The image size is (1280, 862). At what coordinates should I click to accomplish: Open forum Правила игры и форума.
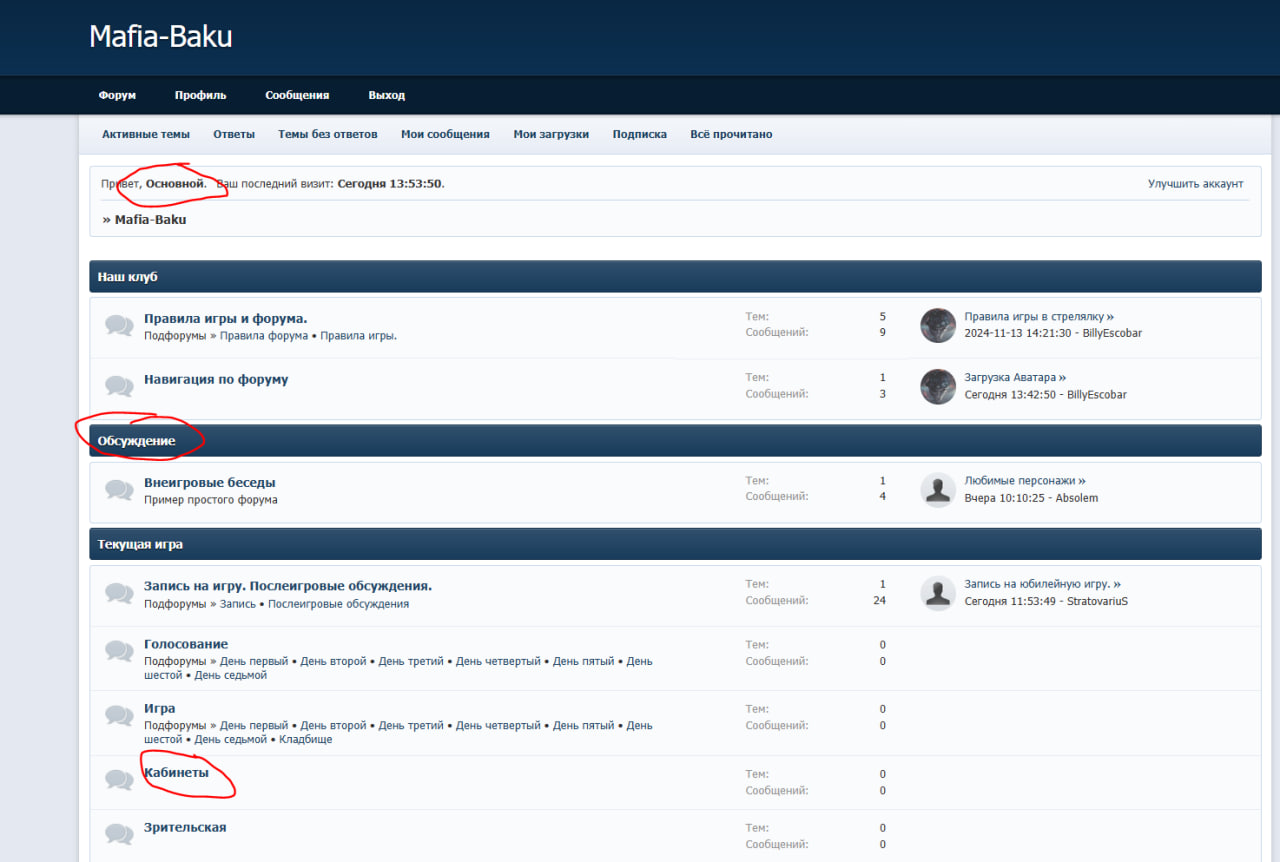226,319
